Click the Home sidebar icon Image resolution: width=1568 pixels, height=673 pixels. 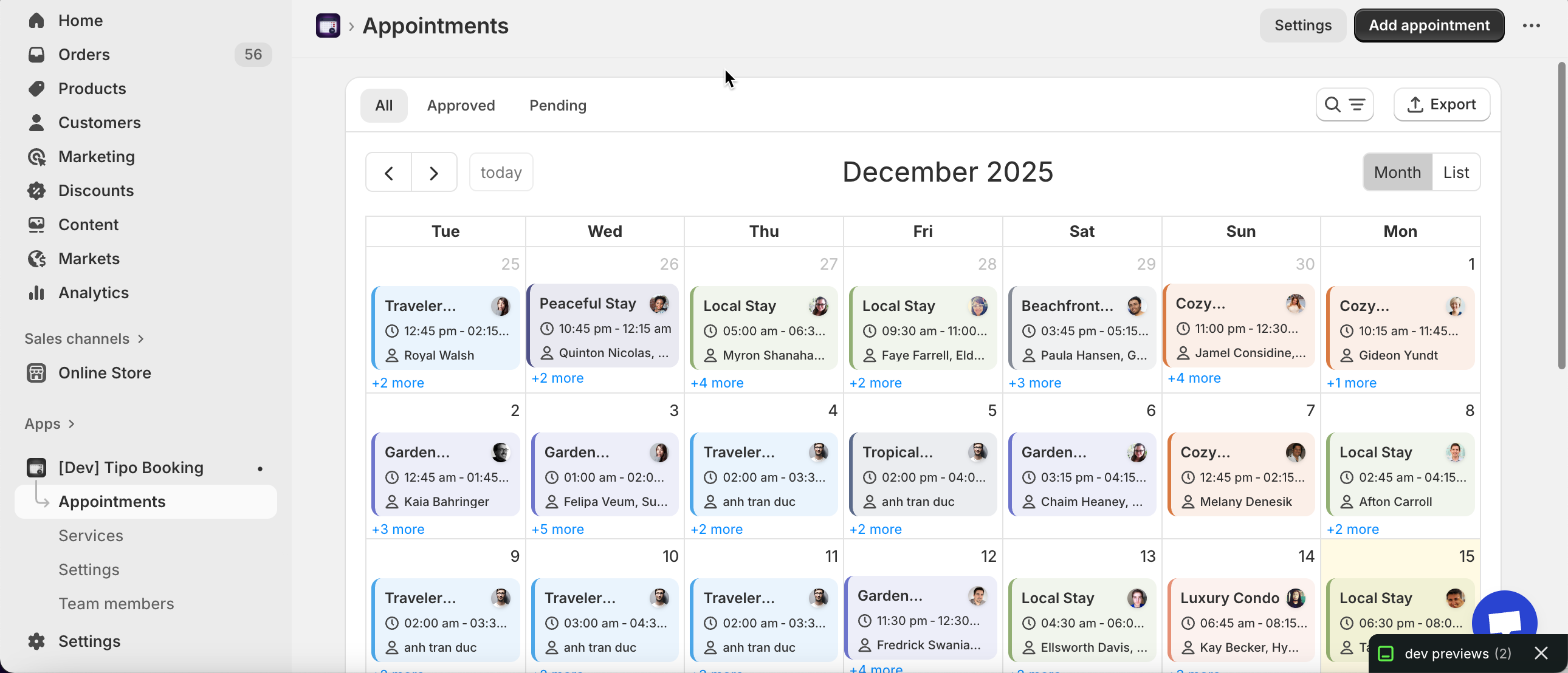click(x=36, y=21)
